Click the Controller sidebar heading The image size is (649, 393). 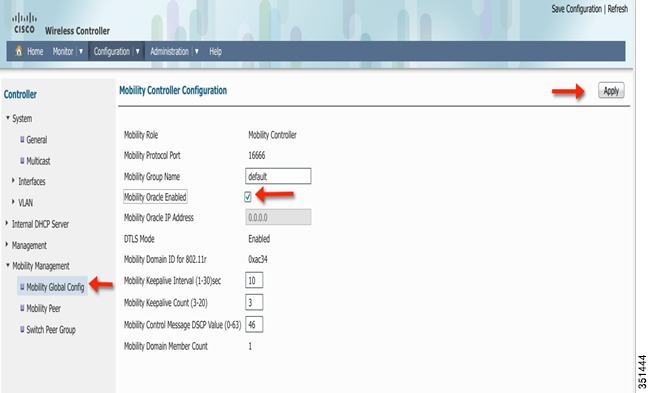20,94
